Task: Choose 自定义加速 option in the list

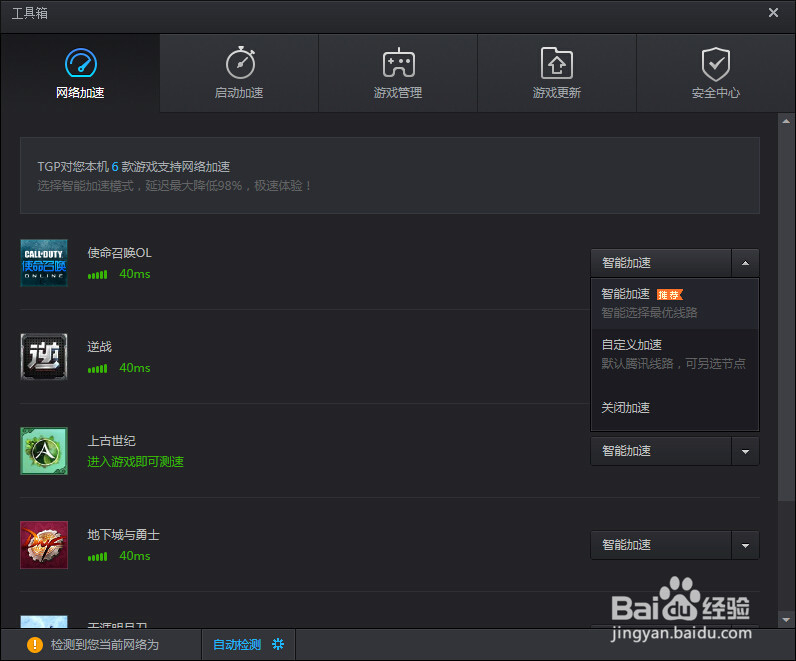Action: (x=675, y=354)
